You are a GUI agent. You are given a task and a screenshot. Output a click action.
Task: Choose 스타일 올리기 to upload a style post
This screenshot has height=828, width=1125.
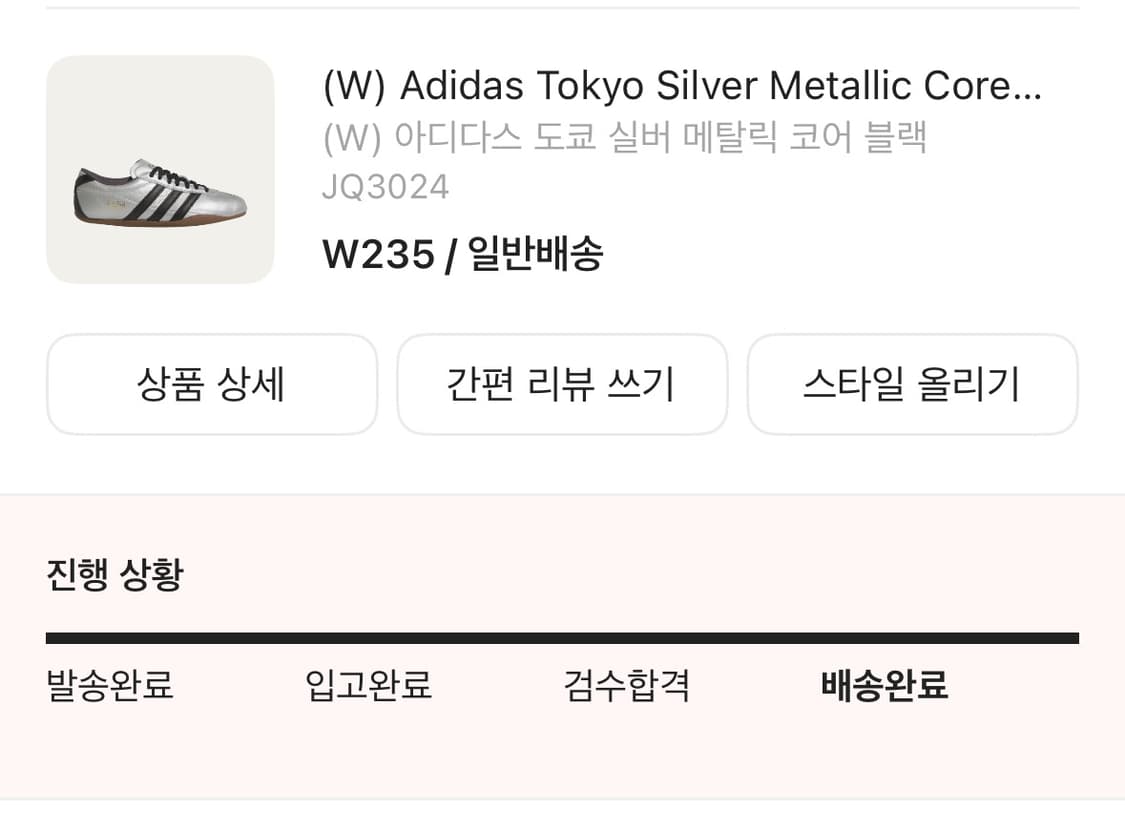pyautogui.click(x=912, y=384)
